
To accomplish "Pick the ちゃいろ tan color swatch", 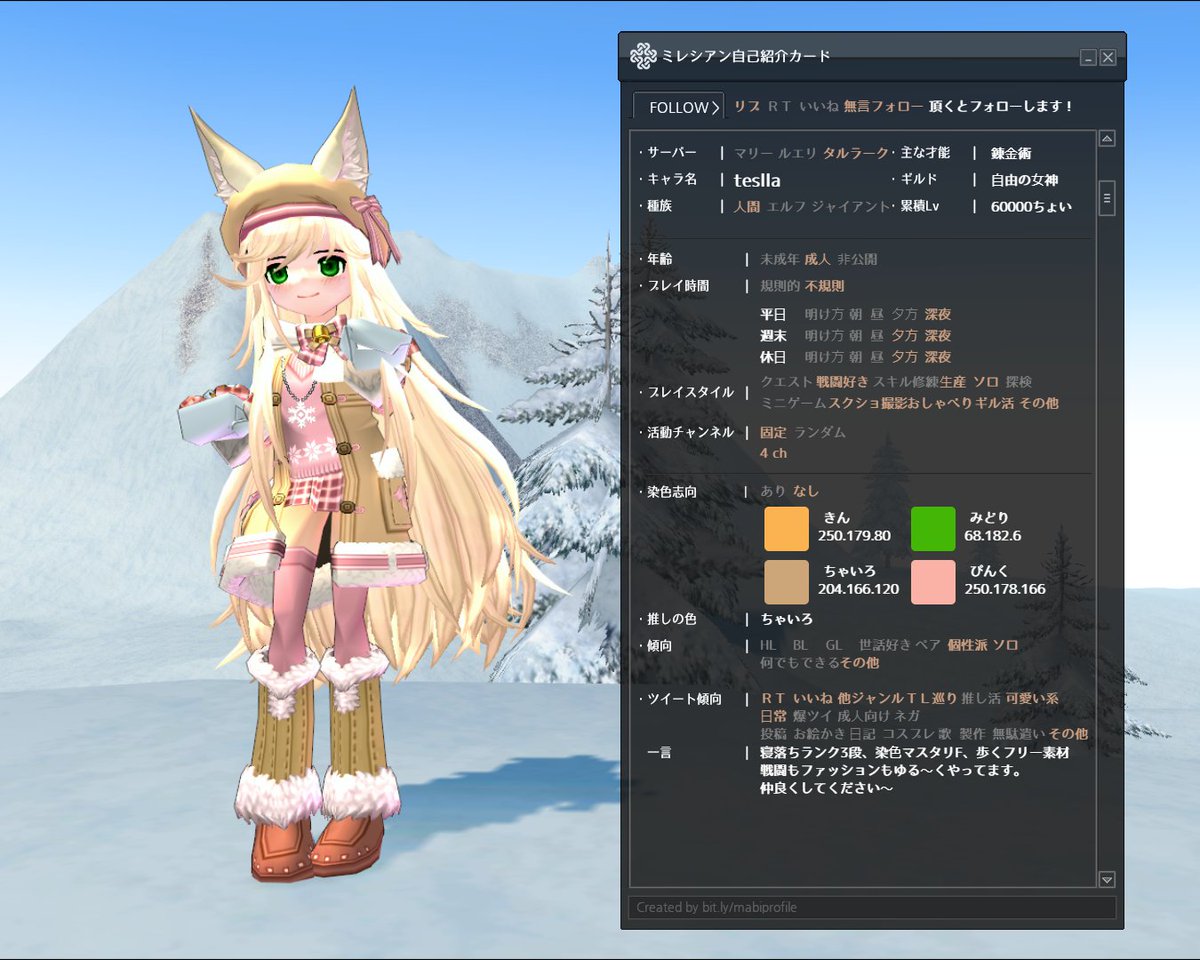I will pos(786,582).
